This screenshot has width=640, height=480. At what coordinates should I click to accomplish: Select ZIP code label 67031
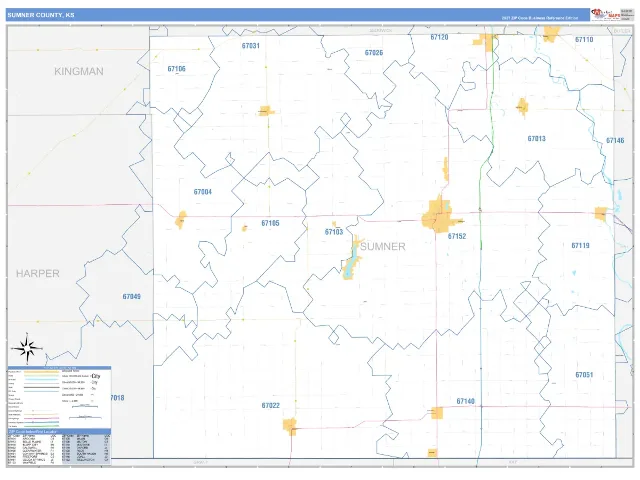[x=251, y=46]
